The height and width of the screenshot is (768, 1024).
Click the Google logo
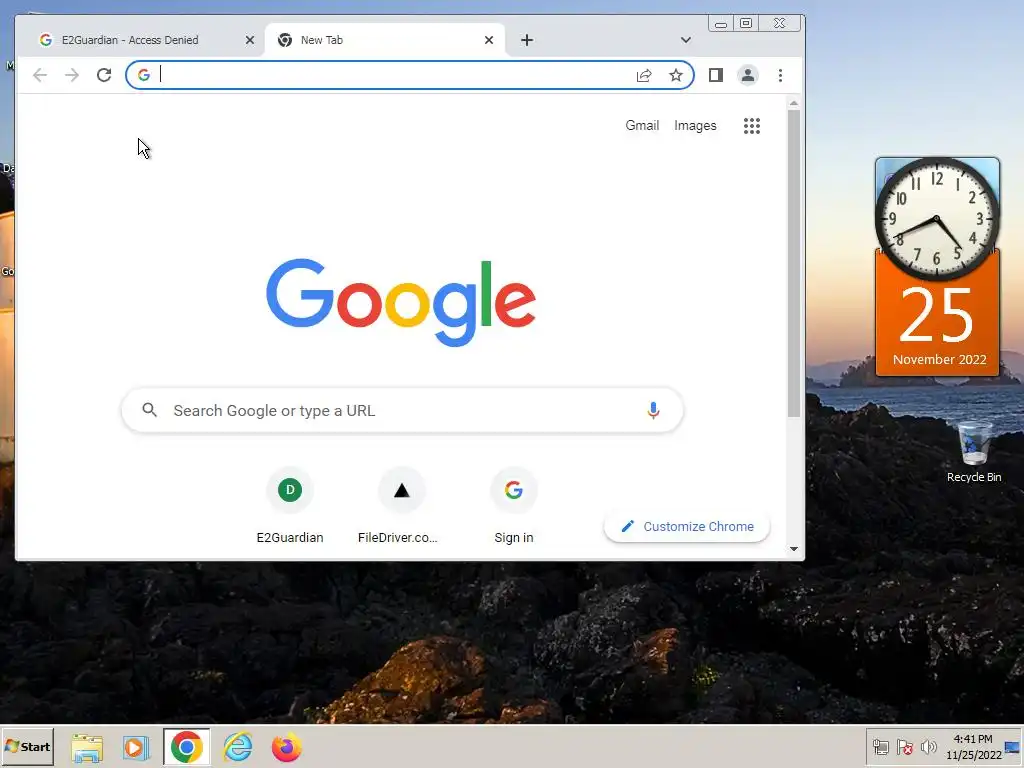pyautogui.click(x=401, y=302)
